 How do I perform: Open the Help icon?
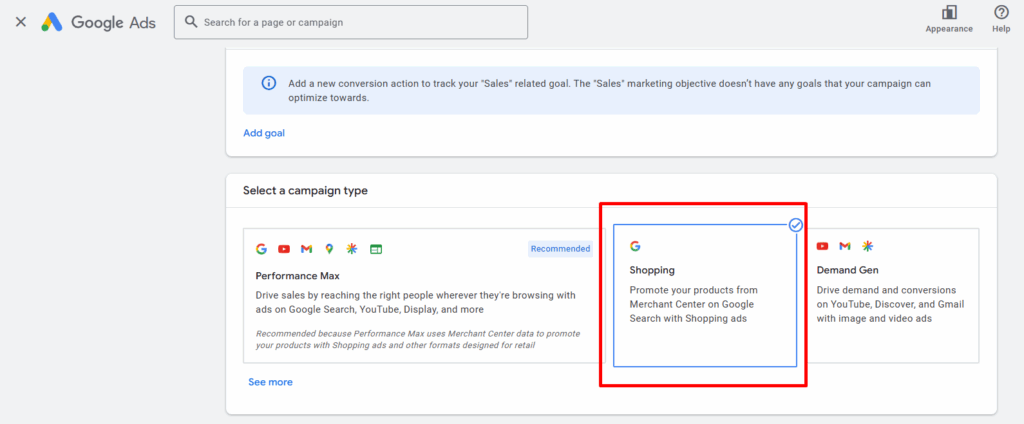click(x=1001, y=12)
